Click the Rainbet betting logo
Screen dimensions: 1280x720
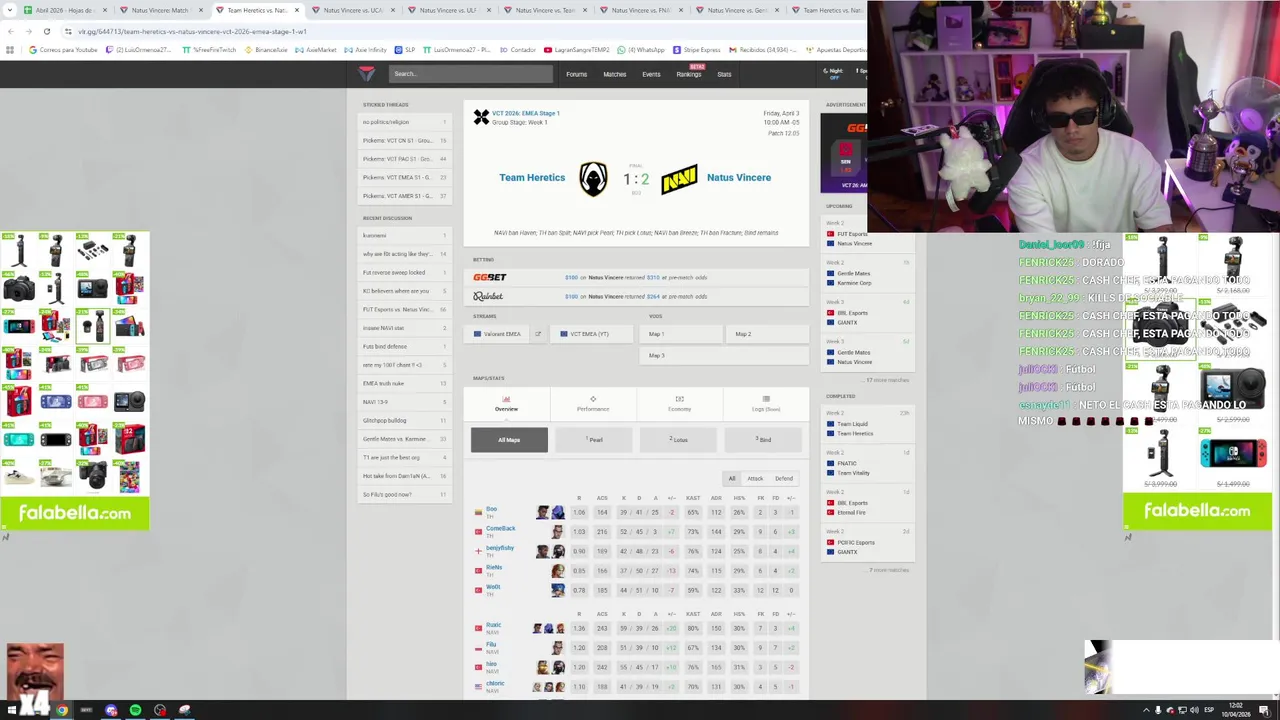[488, 296]
